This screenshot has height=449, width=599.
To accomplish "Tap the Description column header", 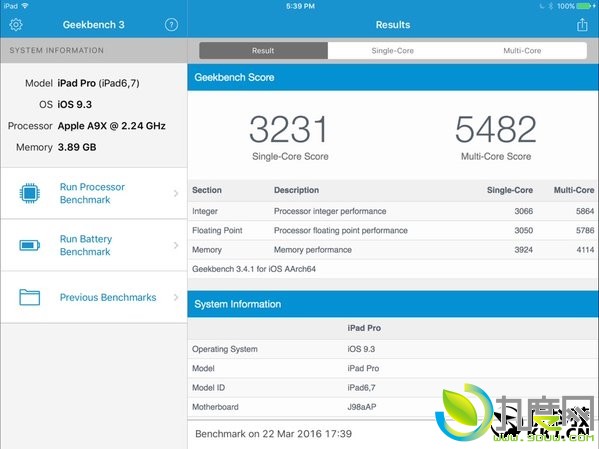I will point(296,190).
